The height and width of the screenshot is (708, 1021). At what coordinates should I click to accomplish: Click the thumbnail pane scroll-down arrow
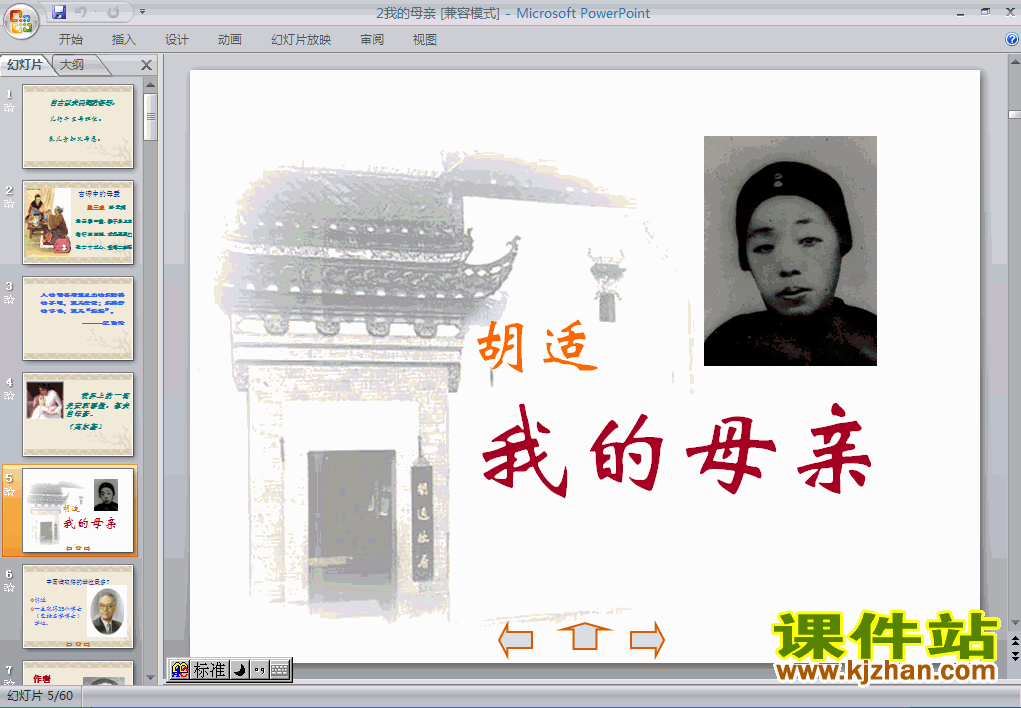pyautogui.click(x=150, y=678)
